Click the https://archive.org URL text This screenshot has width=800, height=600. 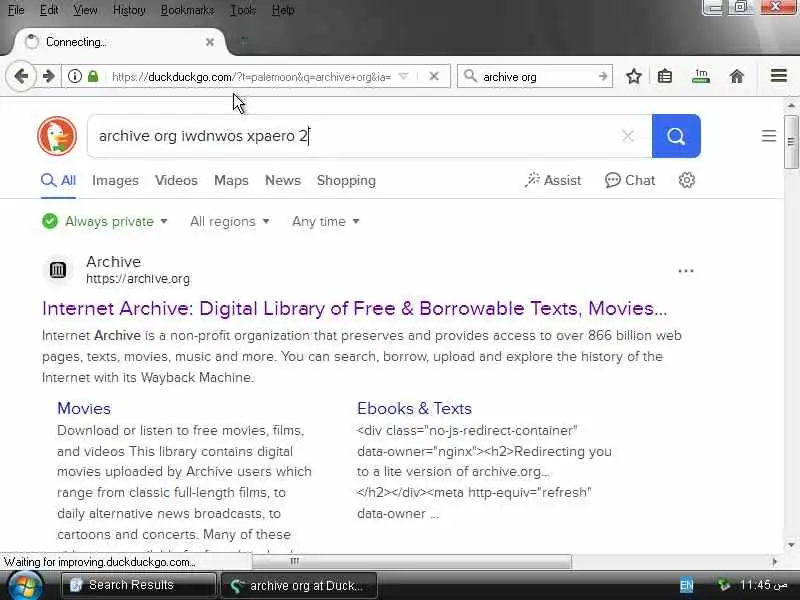click(x=138, y=279)
